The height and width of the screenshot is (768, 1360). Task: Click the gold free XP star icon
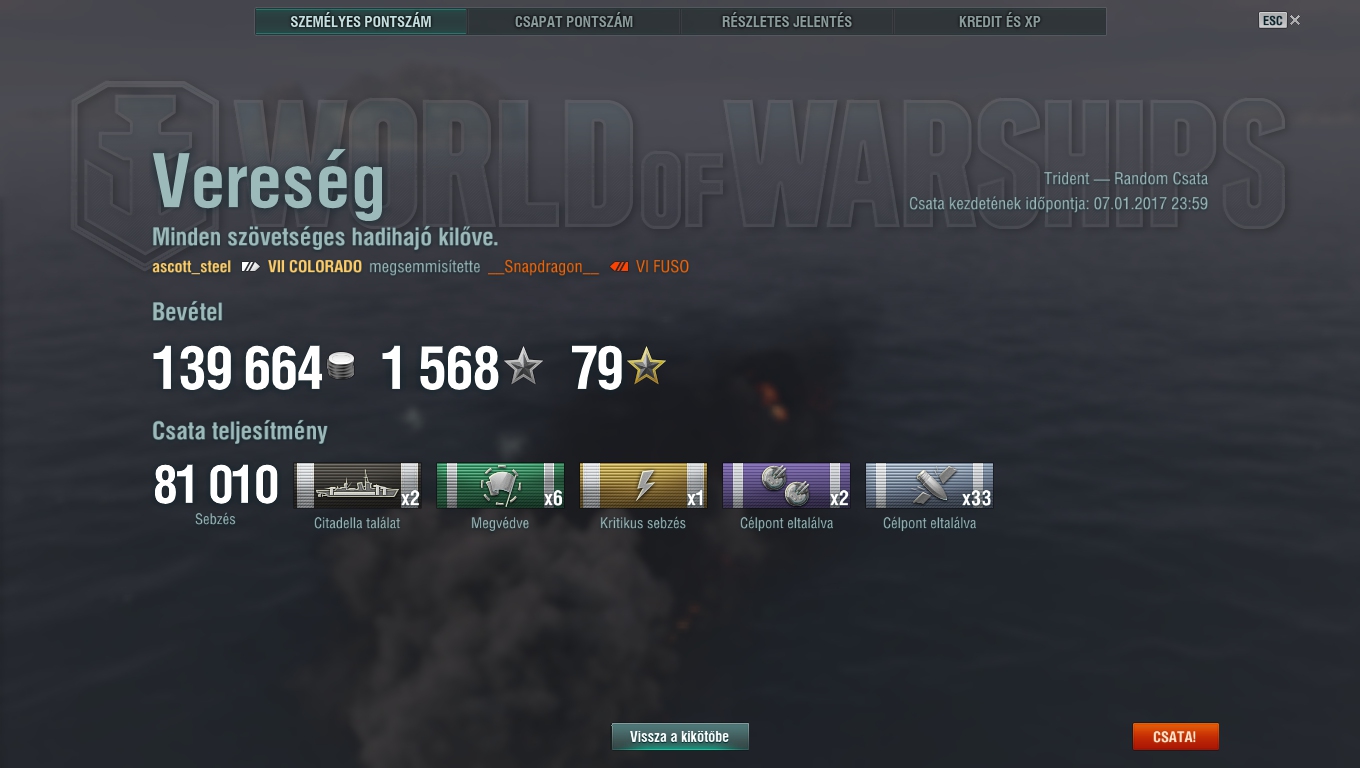click(x=646, y=367)
